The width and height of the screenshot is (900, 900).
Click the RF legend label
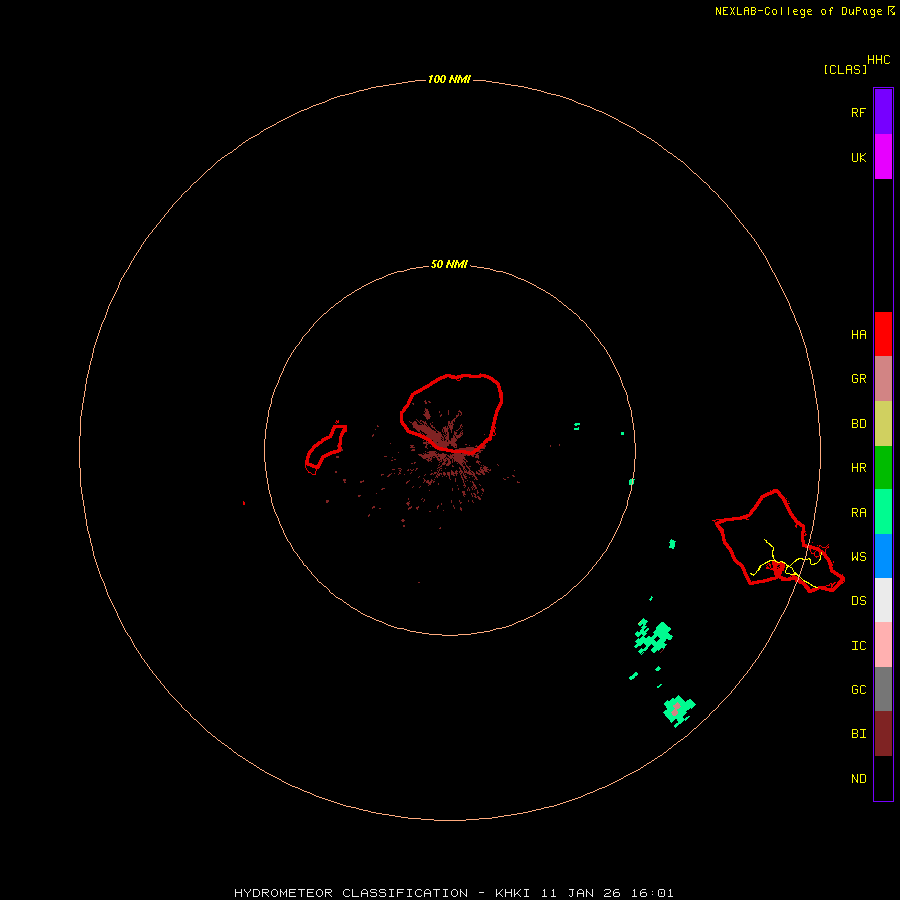(858, 112)
